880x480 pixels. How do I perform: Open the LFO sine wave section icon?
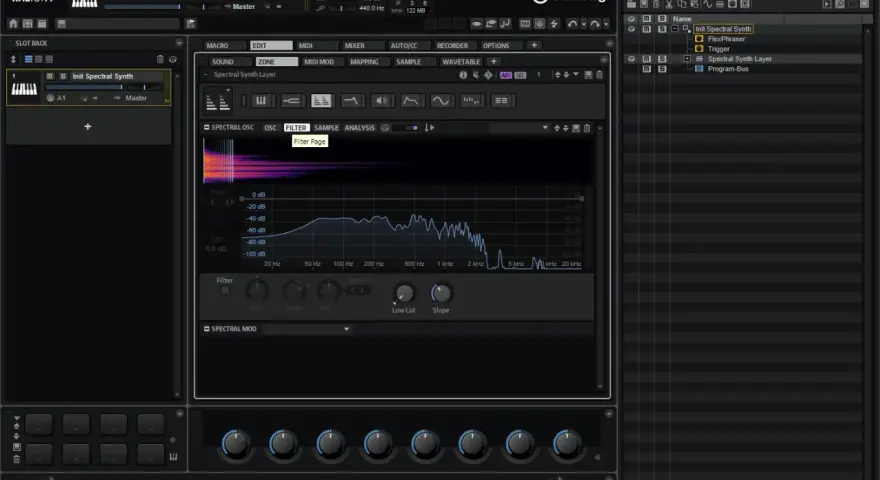coord(441,100)
